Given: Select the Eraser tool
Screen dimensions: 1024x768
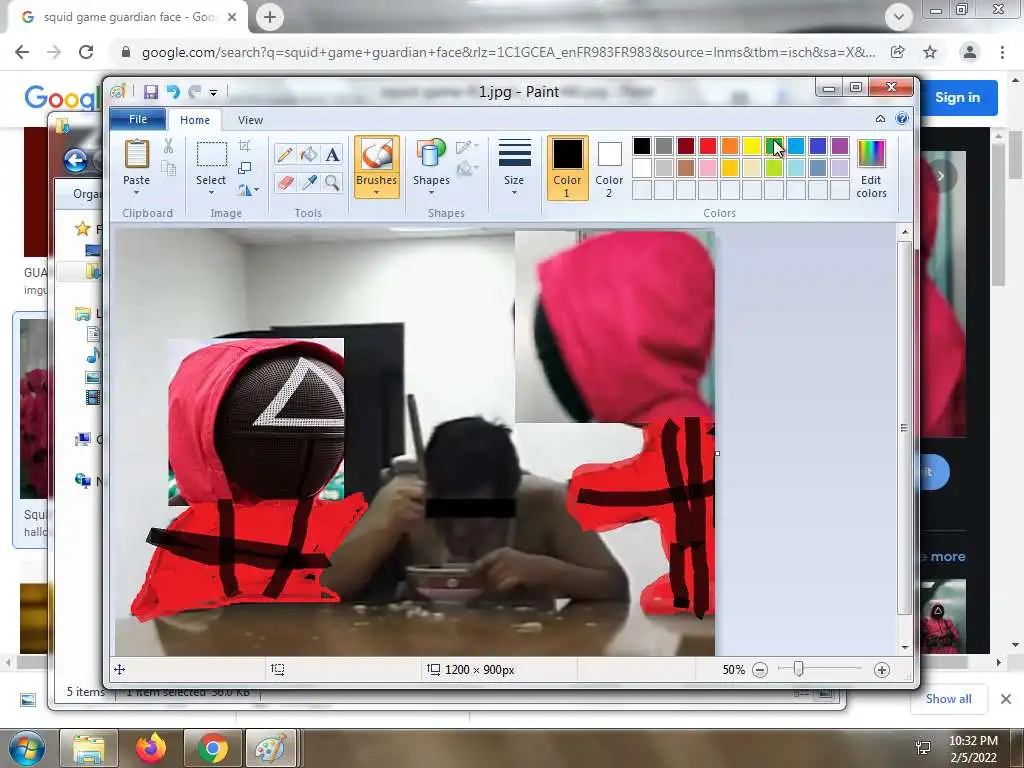Looking at the screenshot, I should pyautogui.click(x=285, y=182).
